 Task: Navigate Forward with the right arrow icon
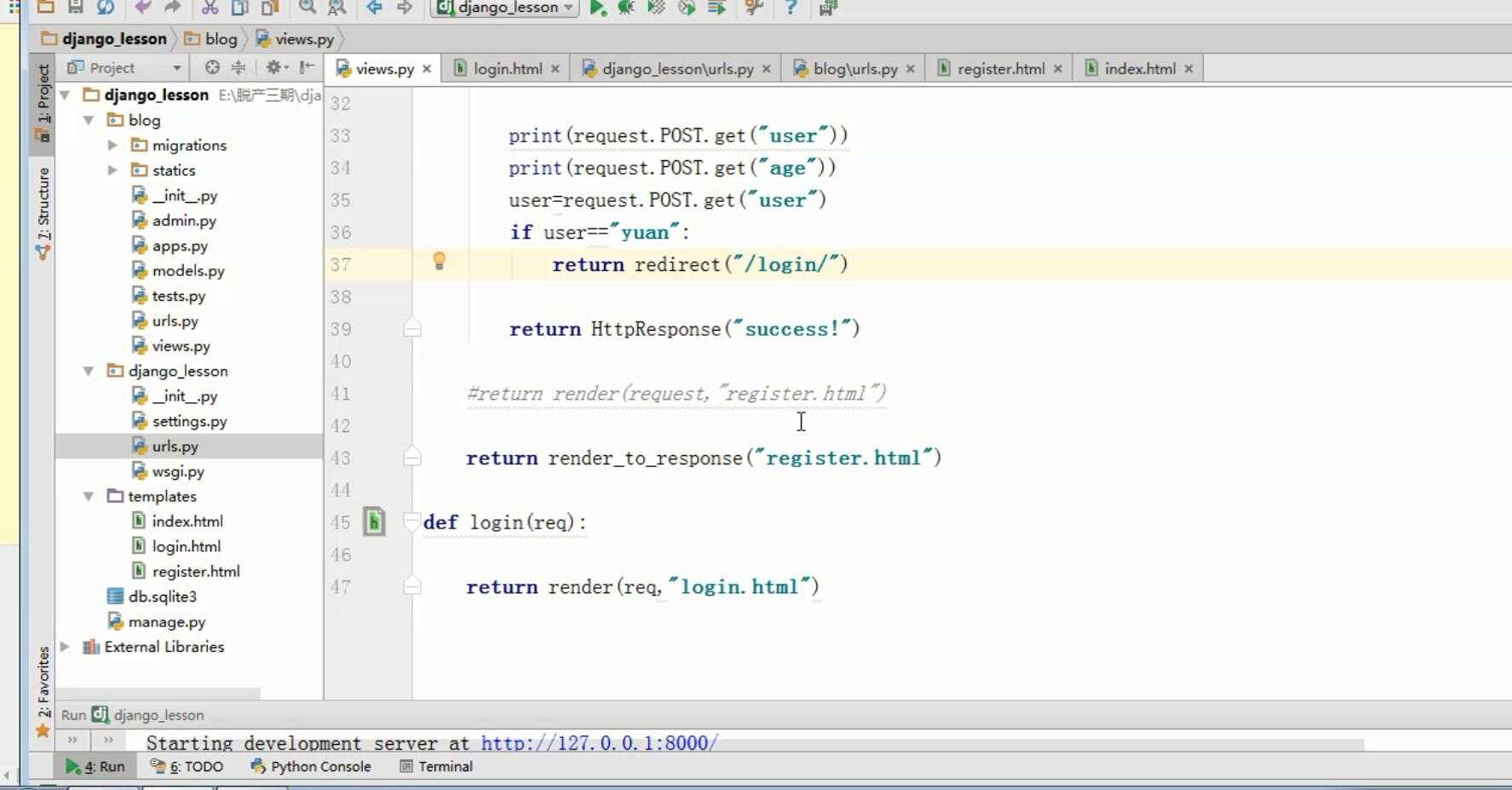[x=404, y=8]
